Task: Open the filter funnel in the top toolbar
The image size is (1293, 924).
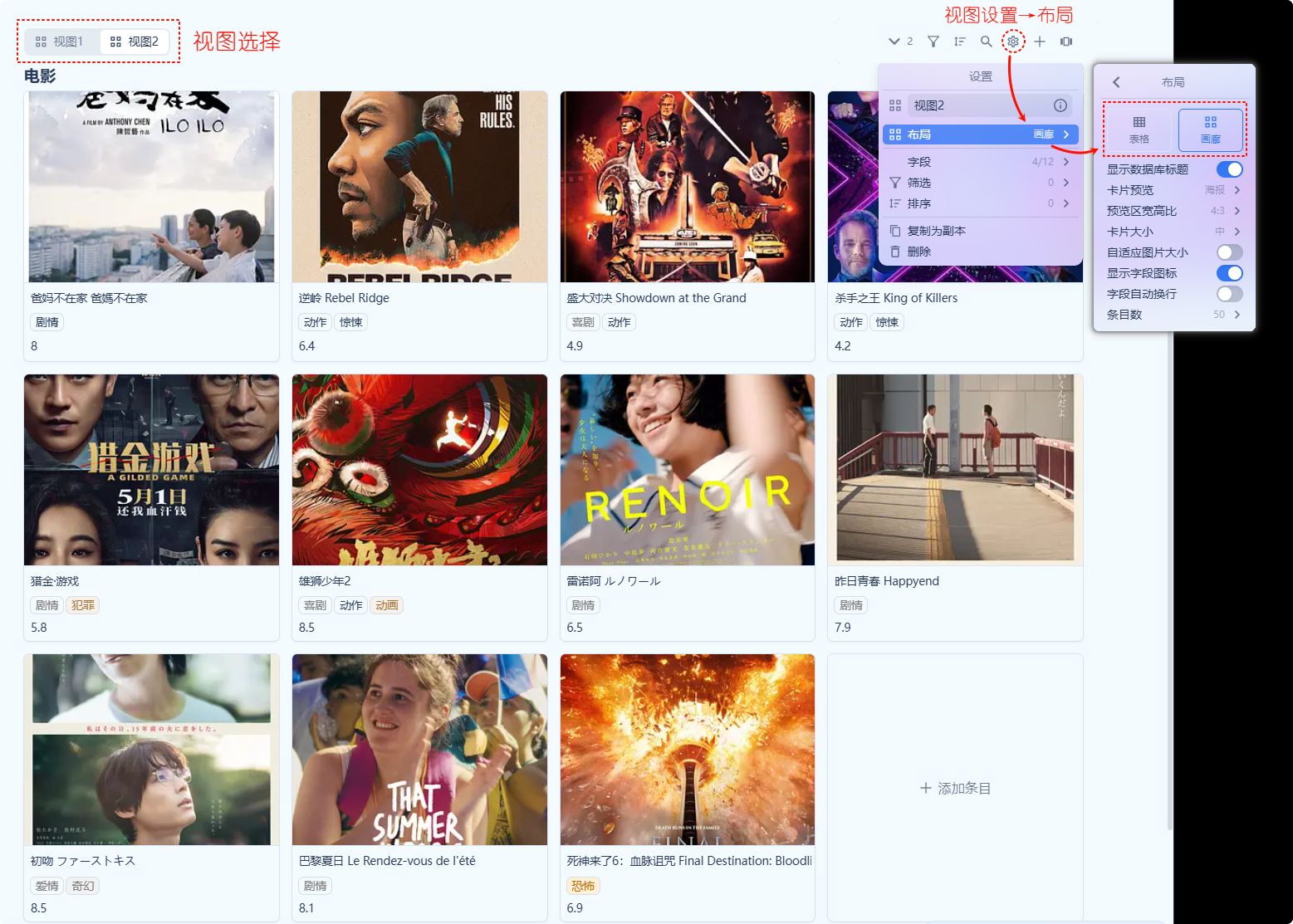Action: tap(933, 42)
